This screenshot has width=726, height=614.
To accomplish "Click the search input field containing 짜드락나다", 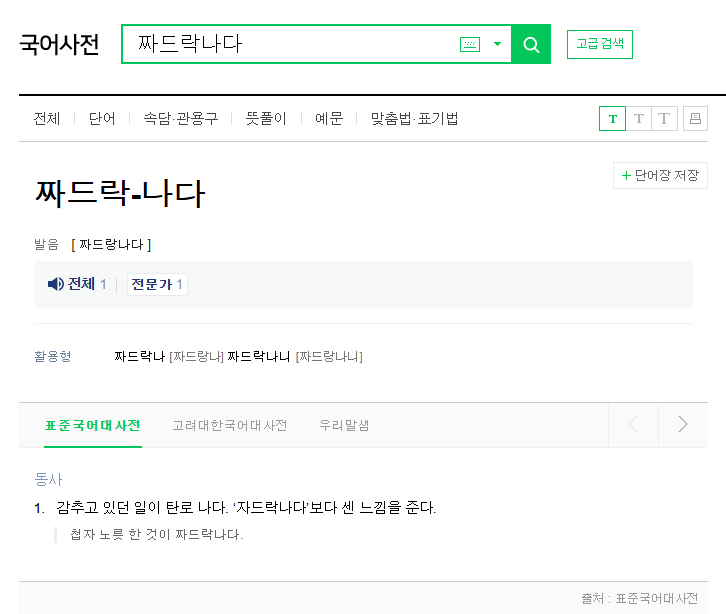I will (290, 45).
